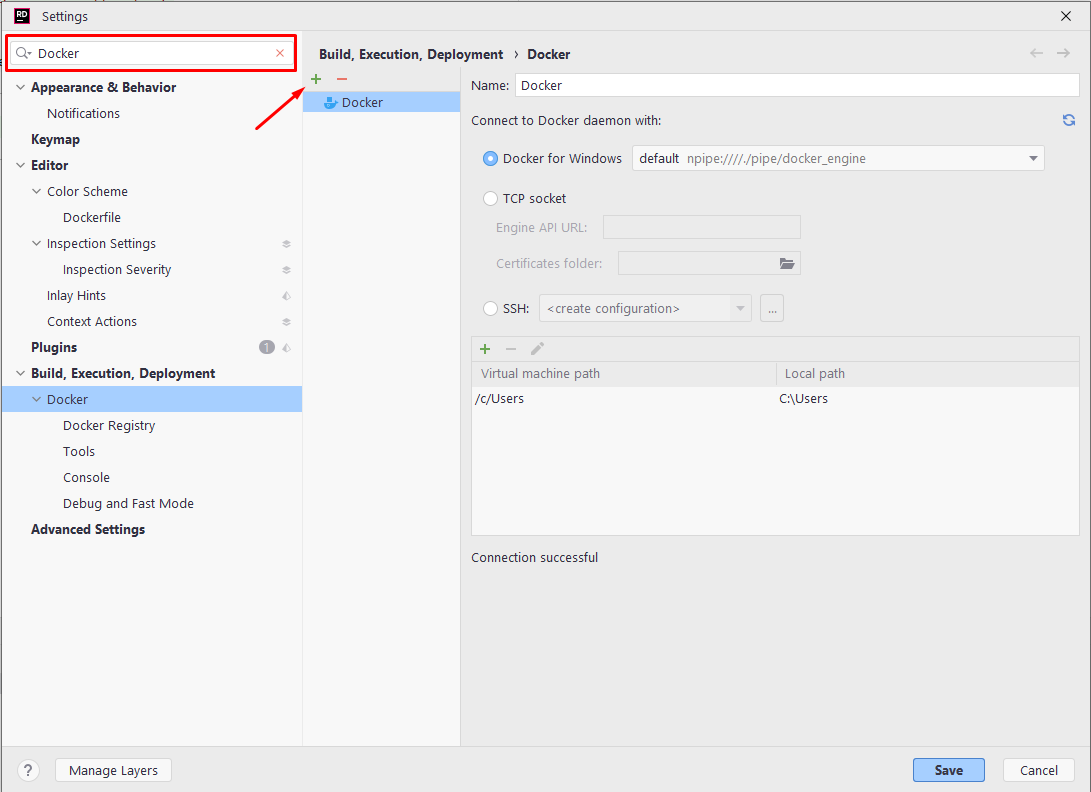Click the Virtual machine path column header
Image resolution: width=1091 pixels, height=792 pixels.
pos(623,374)
